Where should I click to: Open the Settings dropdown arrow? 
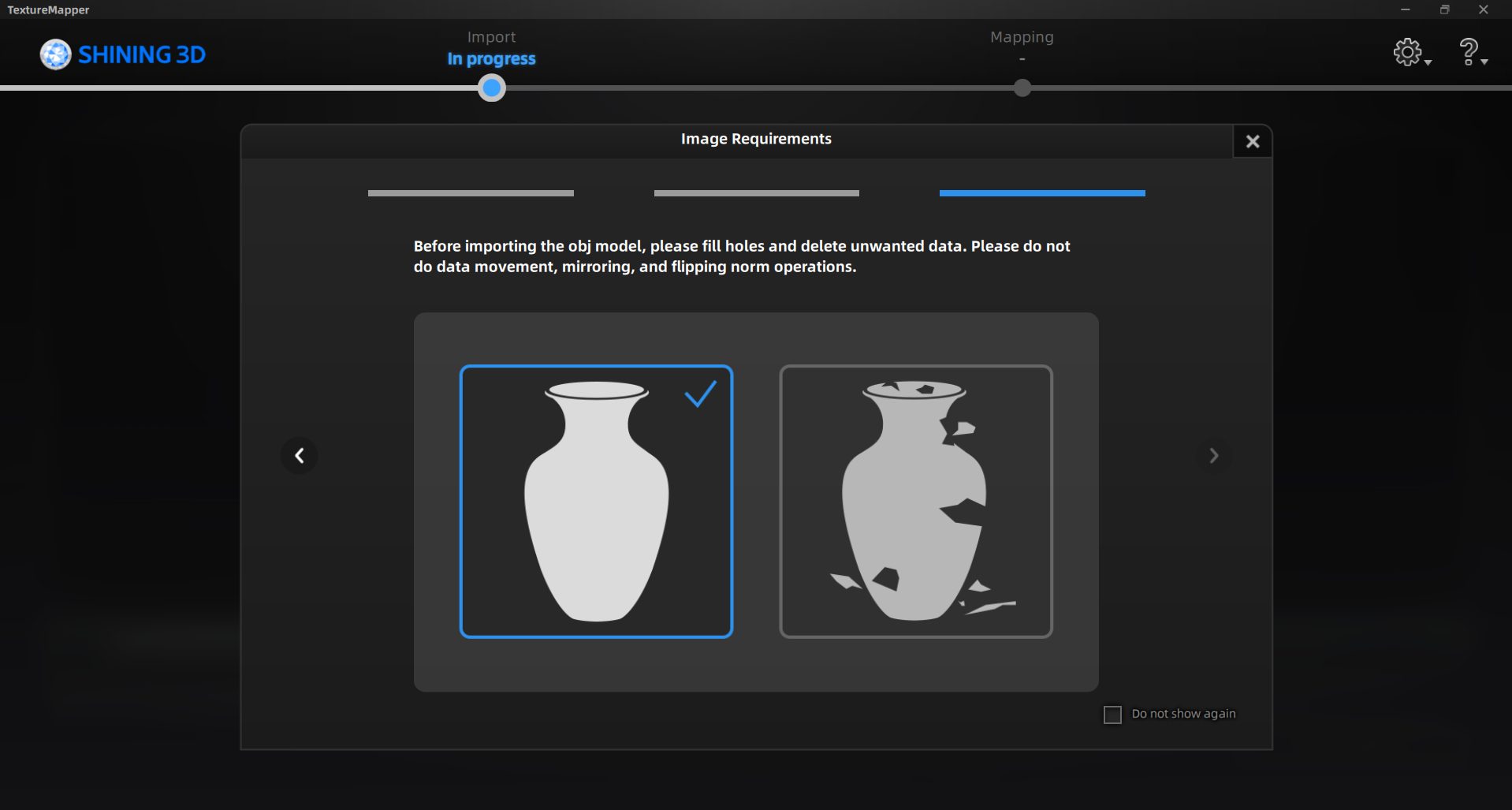(1428, 62)
